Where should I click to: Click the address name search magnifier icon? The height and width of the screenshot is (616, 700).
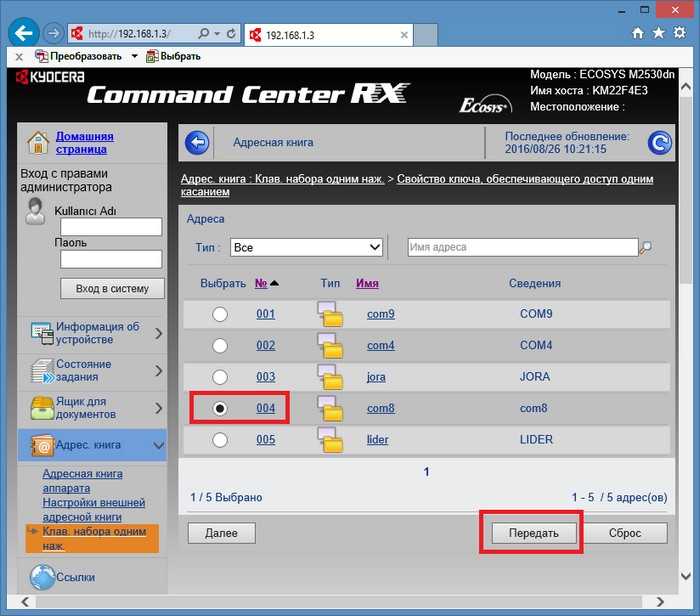[646, 247]
